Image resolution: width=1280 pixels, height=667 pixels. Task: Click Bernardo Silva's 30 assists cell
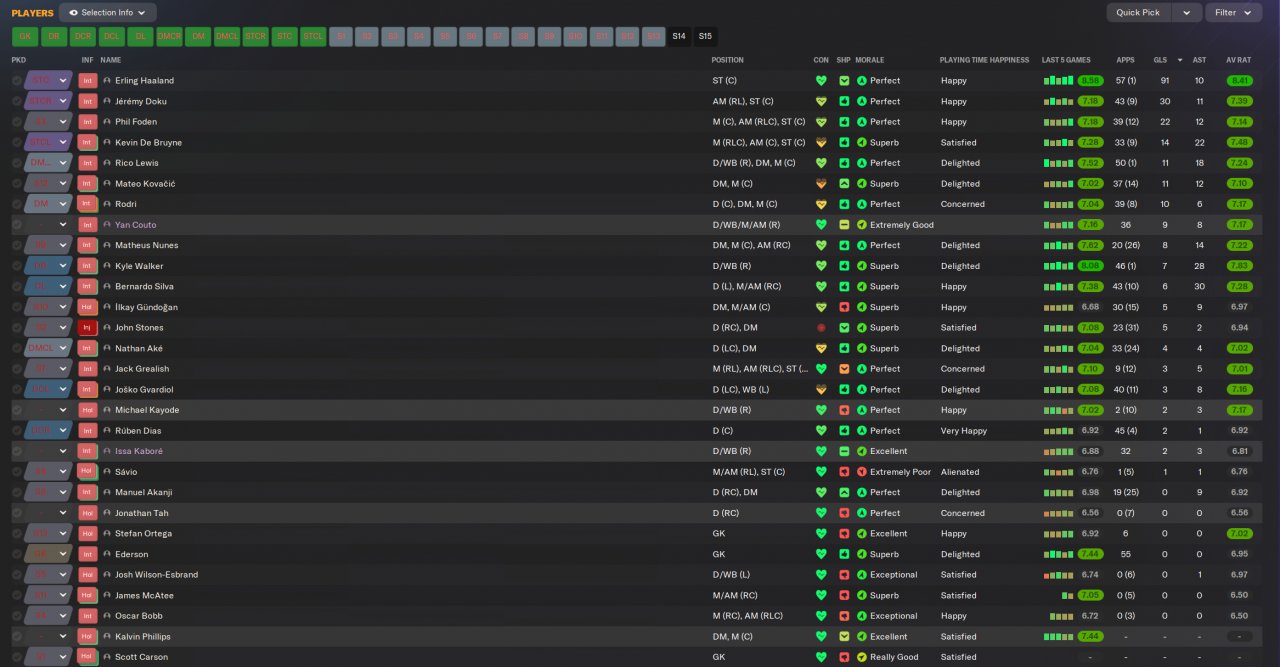[1199, 287]
